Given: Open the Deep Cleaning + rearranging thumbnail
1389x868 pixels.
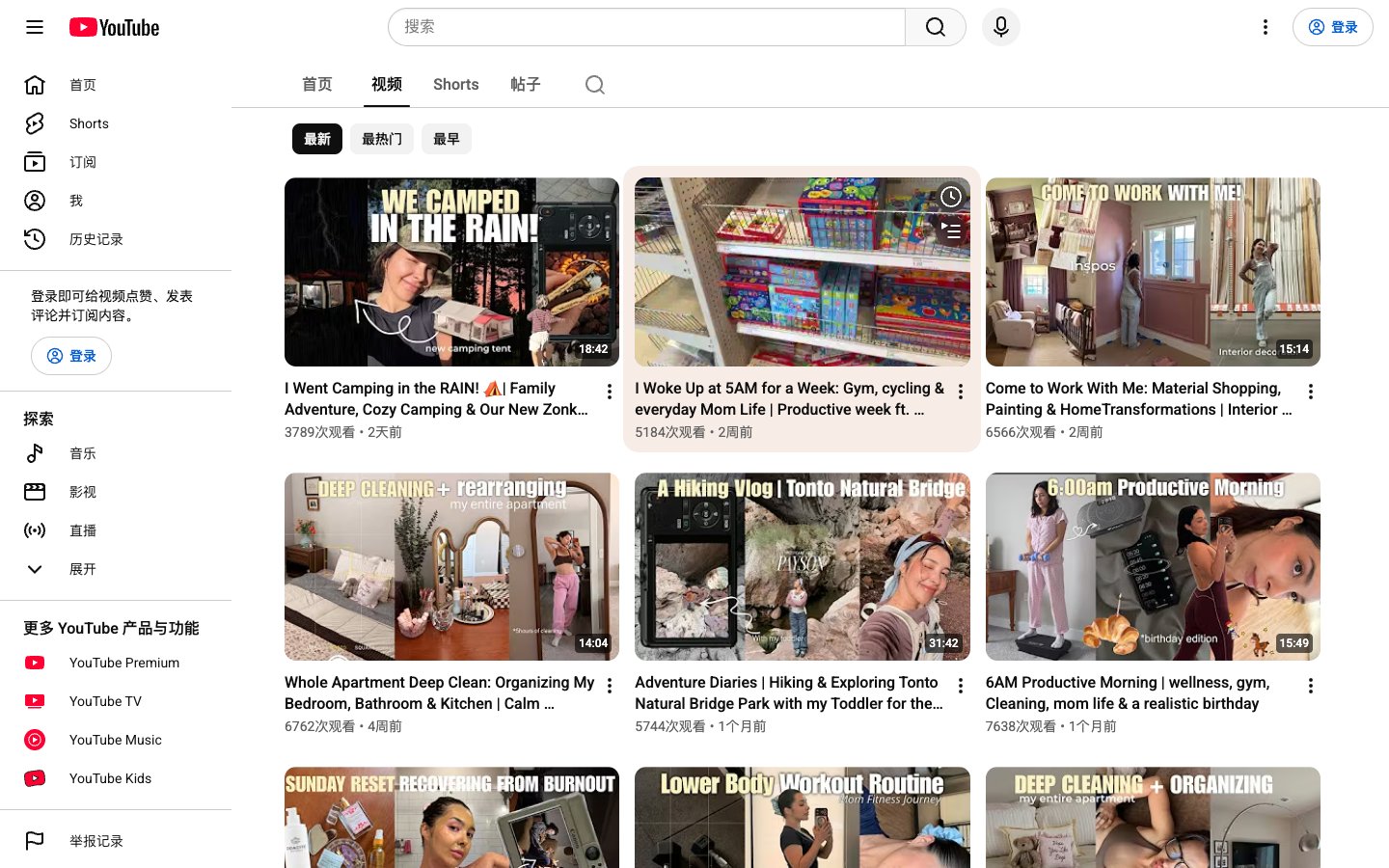Looking at the screenshot, I should click(451, 566).
